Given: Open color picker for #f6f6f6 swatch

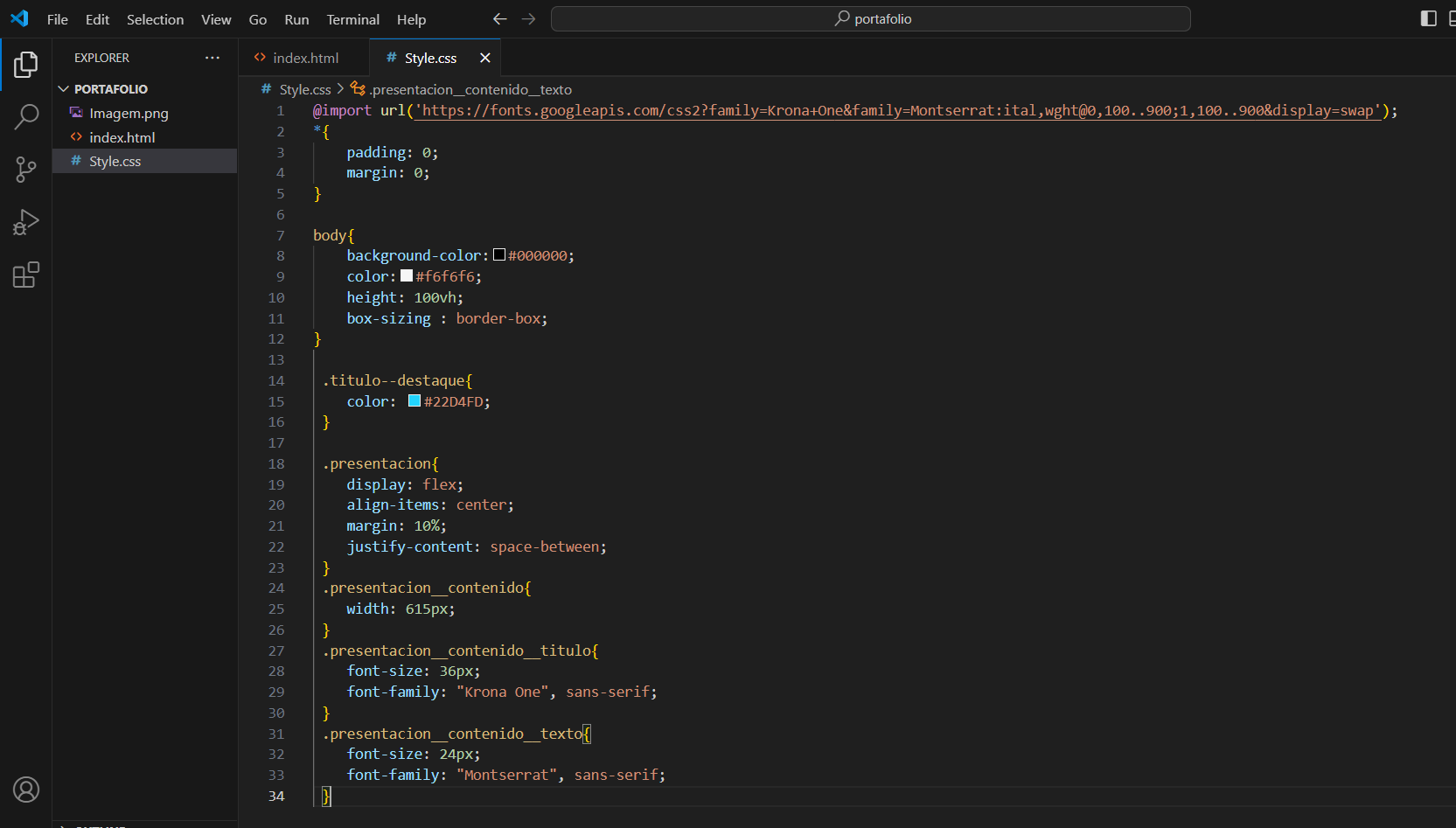Looking at the screenshot, I should point(407,275).
